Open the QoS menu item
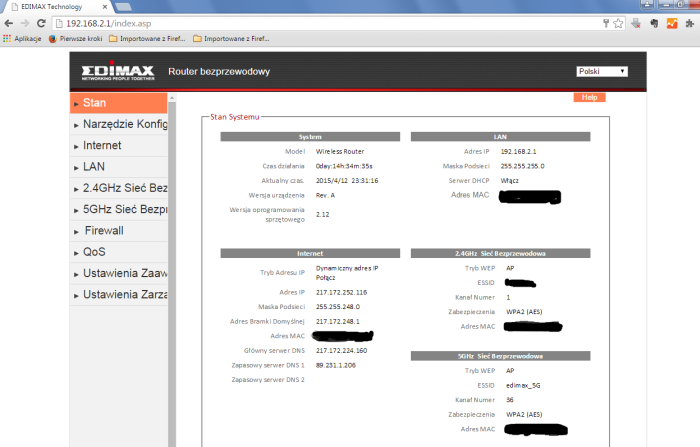Image resolution: width=700 pixels, height=447 pixels. pos(94,252)
